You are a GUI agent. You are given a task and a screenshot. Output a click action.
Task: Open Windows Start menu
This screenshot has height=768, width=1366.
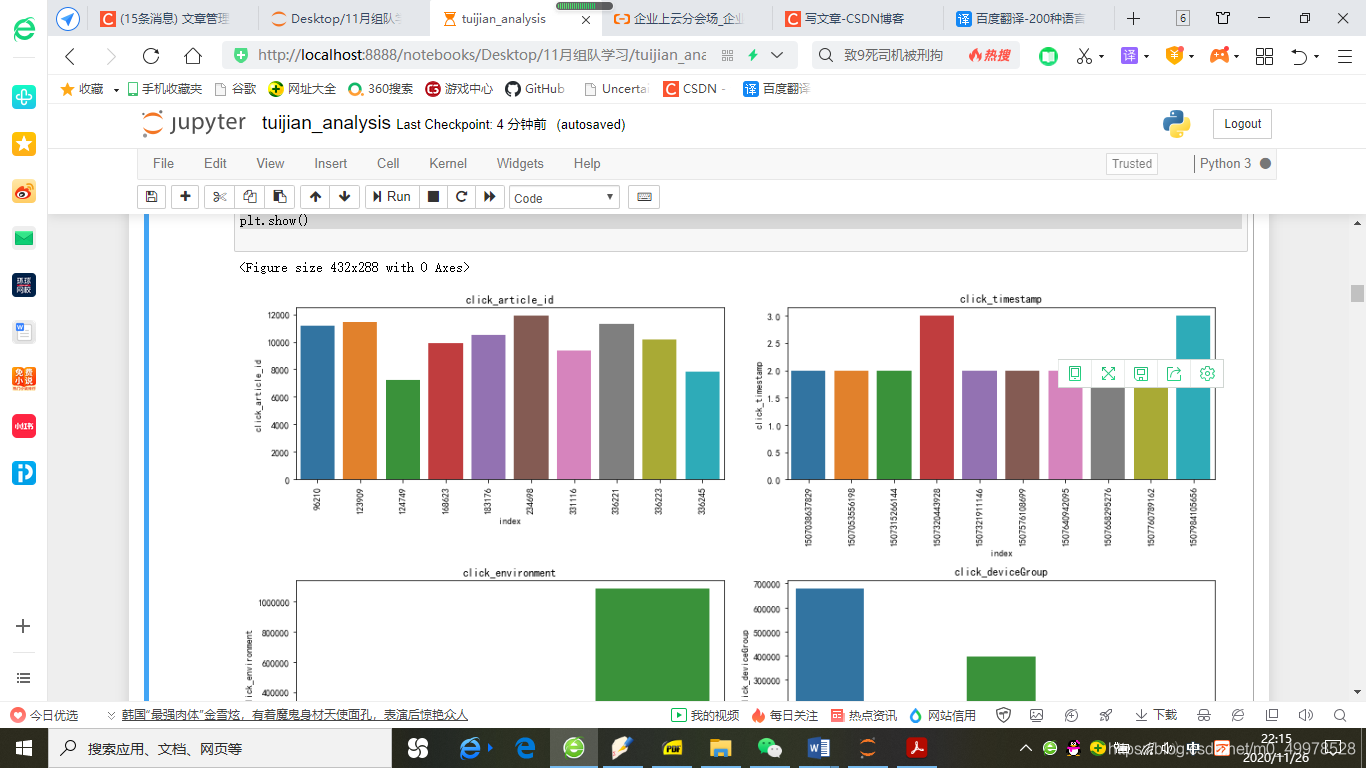tap(23, 748)
